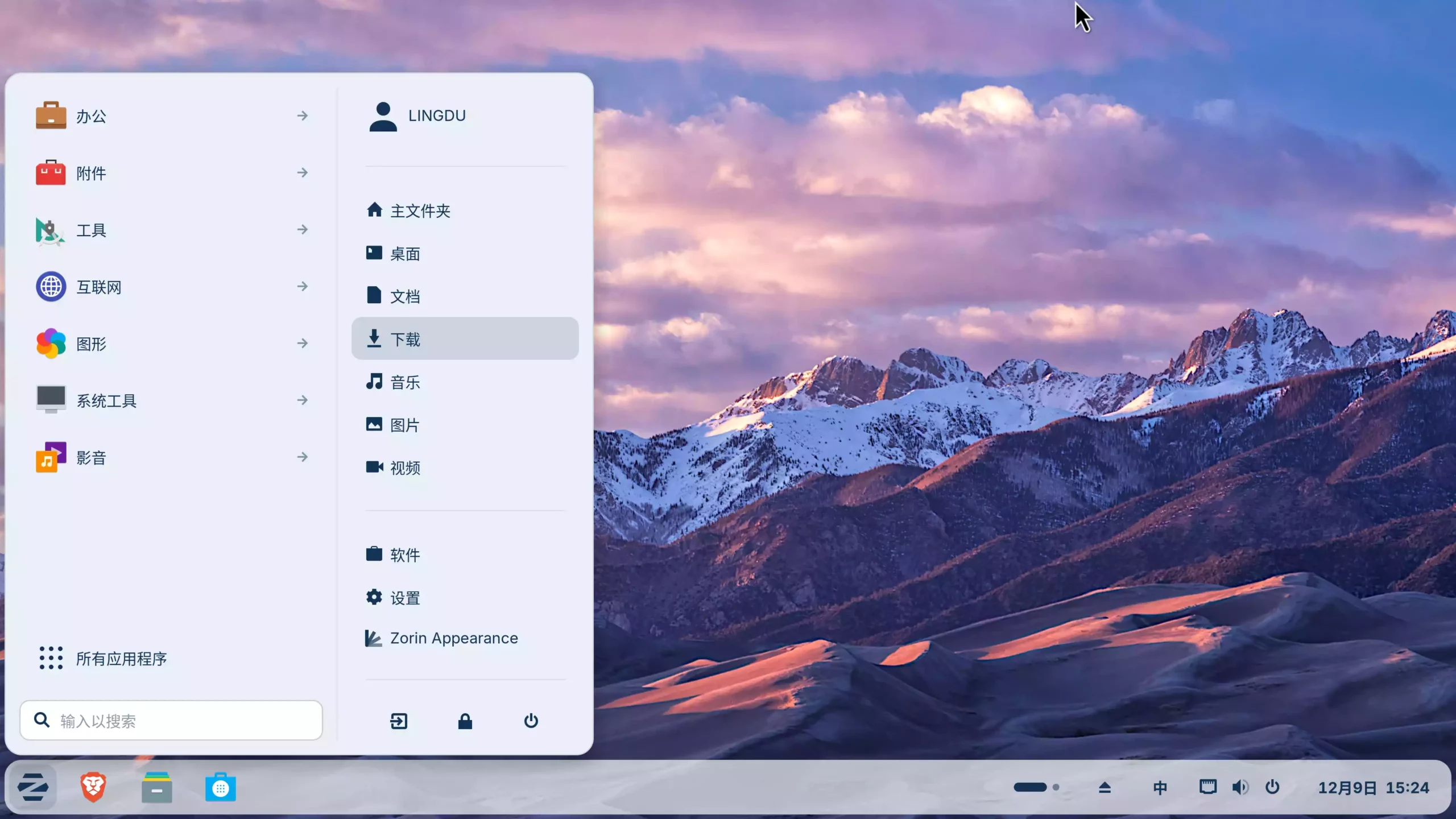Expand the 系统工具 (System Tools) category arrow

pyautogui.click(x=303, y=400)
